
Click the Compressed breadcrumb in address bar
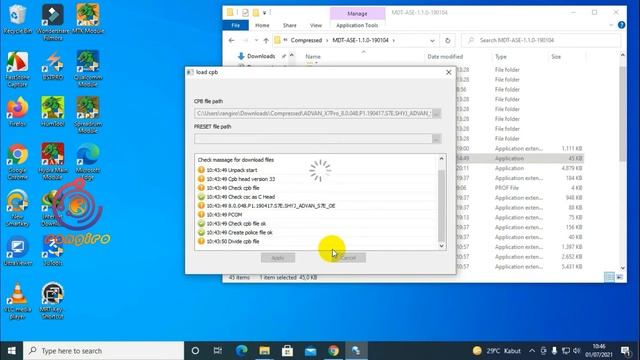[306, 40]
